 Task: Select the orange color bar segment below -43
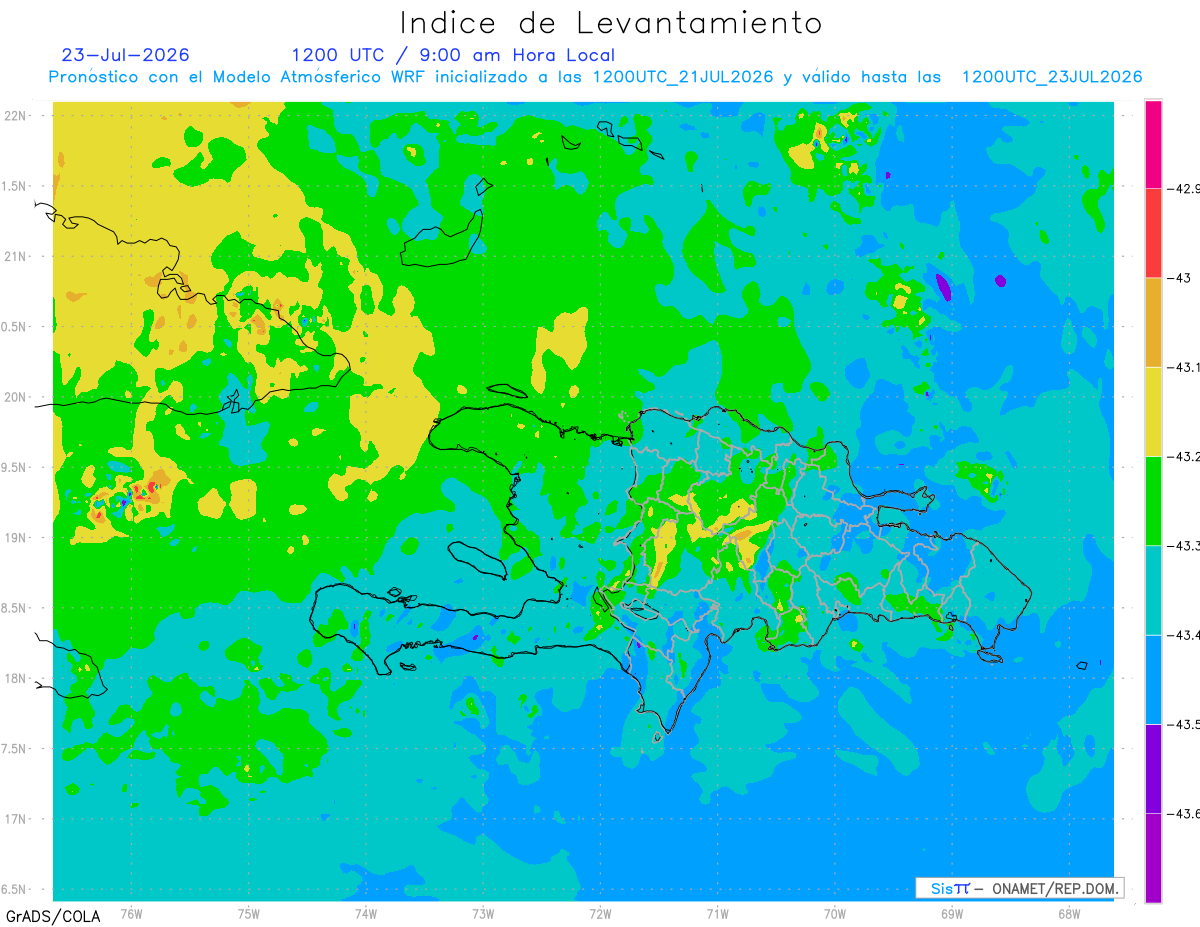1153,322
